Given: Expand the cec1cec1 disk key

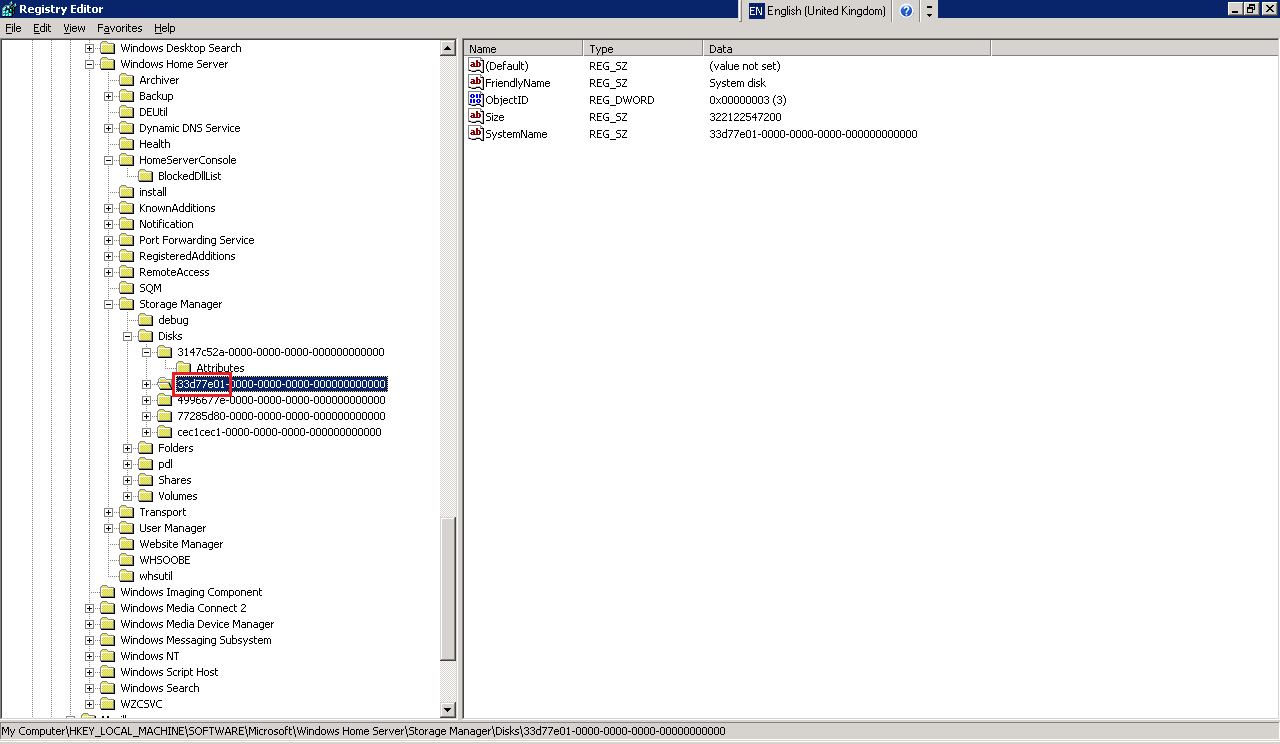Looking at the screenshot, I should (x=147, y=432).
